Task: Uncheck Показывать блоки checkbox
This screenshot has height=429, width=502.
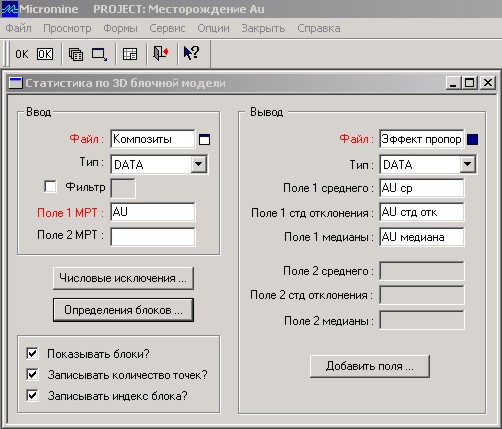Action: coord(32,353)
